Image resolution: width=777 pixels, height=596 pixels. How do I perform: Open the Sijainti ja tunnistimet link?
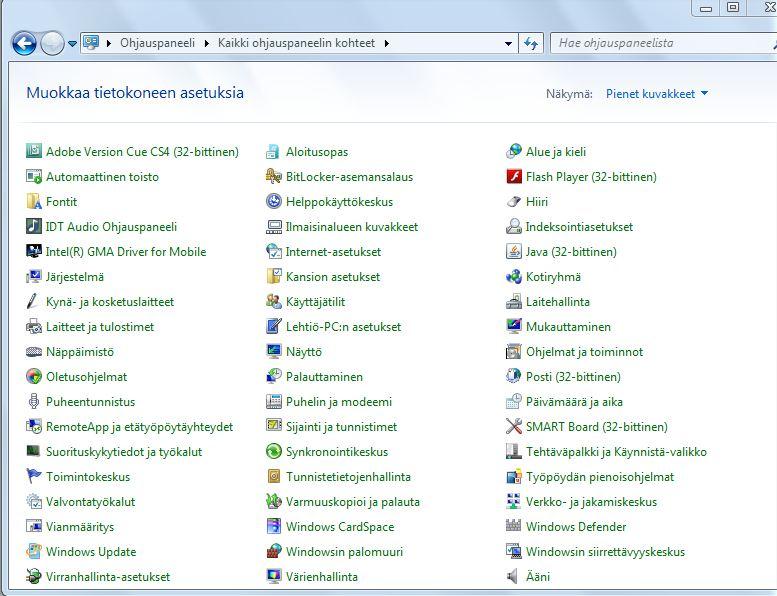tap(341, 426)
